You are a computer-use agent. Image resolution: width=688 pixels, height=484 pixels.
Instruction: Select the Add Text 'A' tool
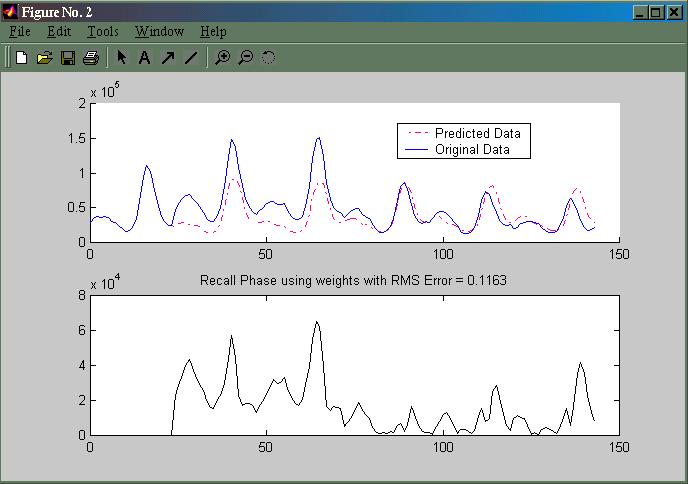[144, 58]
